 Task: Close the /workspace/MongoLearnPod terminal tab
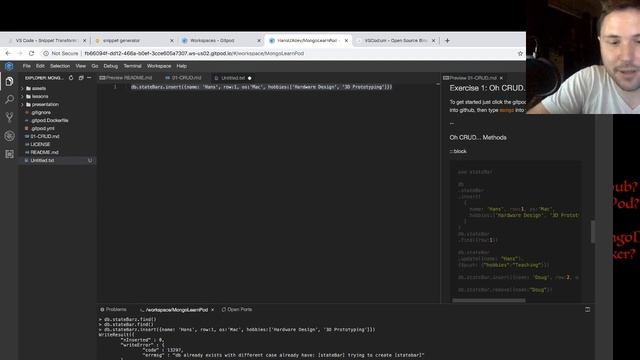[x=213, y=310]
